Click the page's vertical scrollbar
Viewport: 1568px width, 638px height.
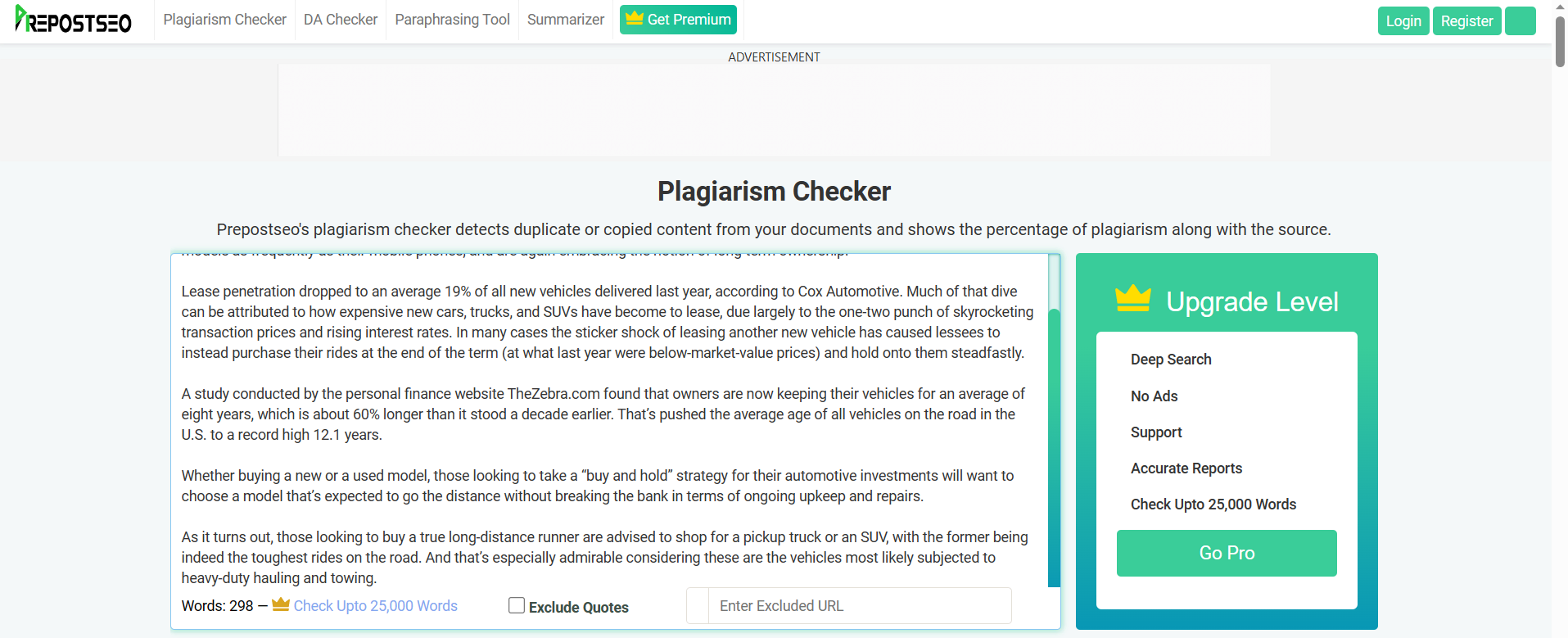click(1560, 41)
